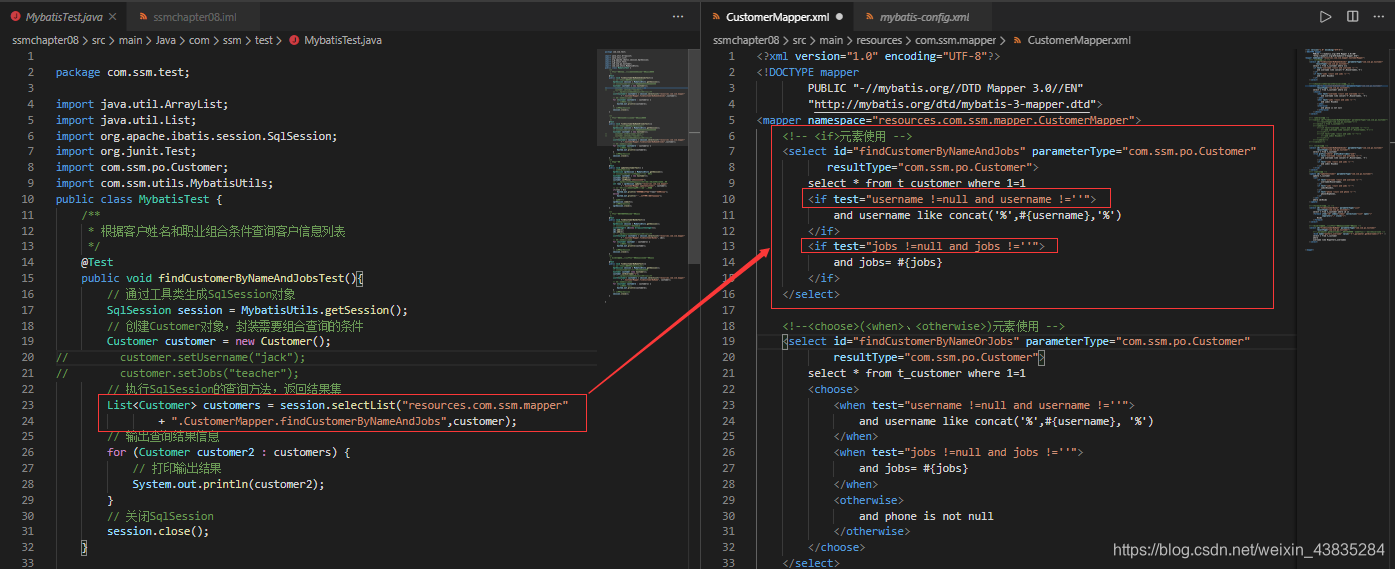Click the 'for (Customer customer2 : customers)' line
This screenshot has width=1395, height=569.
click(x=229, y=452)
